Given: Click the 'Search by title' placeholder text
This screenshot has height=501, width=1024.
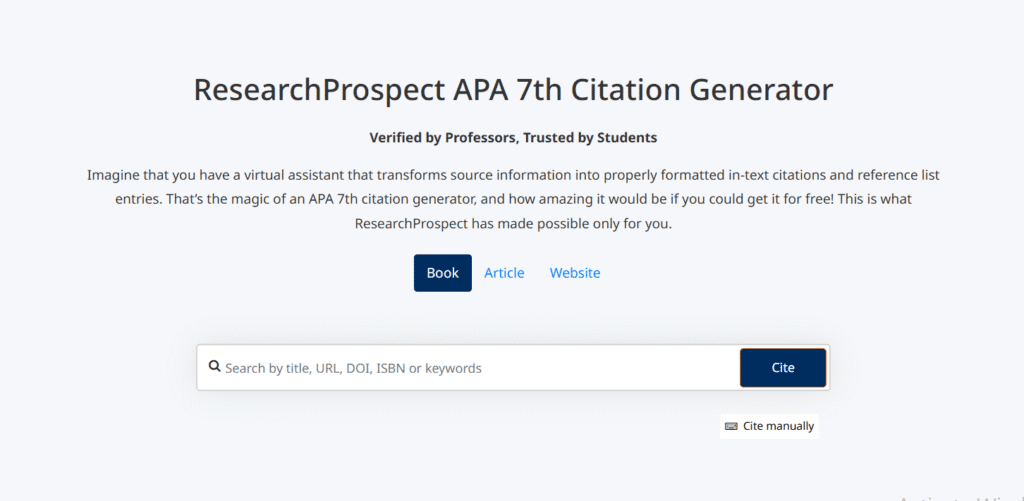Looking at the screenshot, I should (x=267, y=368).
